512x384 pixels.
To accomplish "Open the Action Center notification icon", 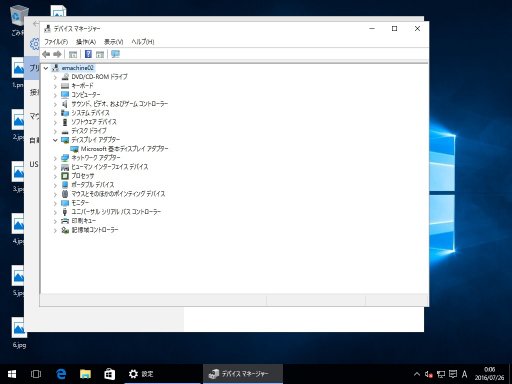I will [453, 374].
